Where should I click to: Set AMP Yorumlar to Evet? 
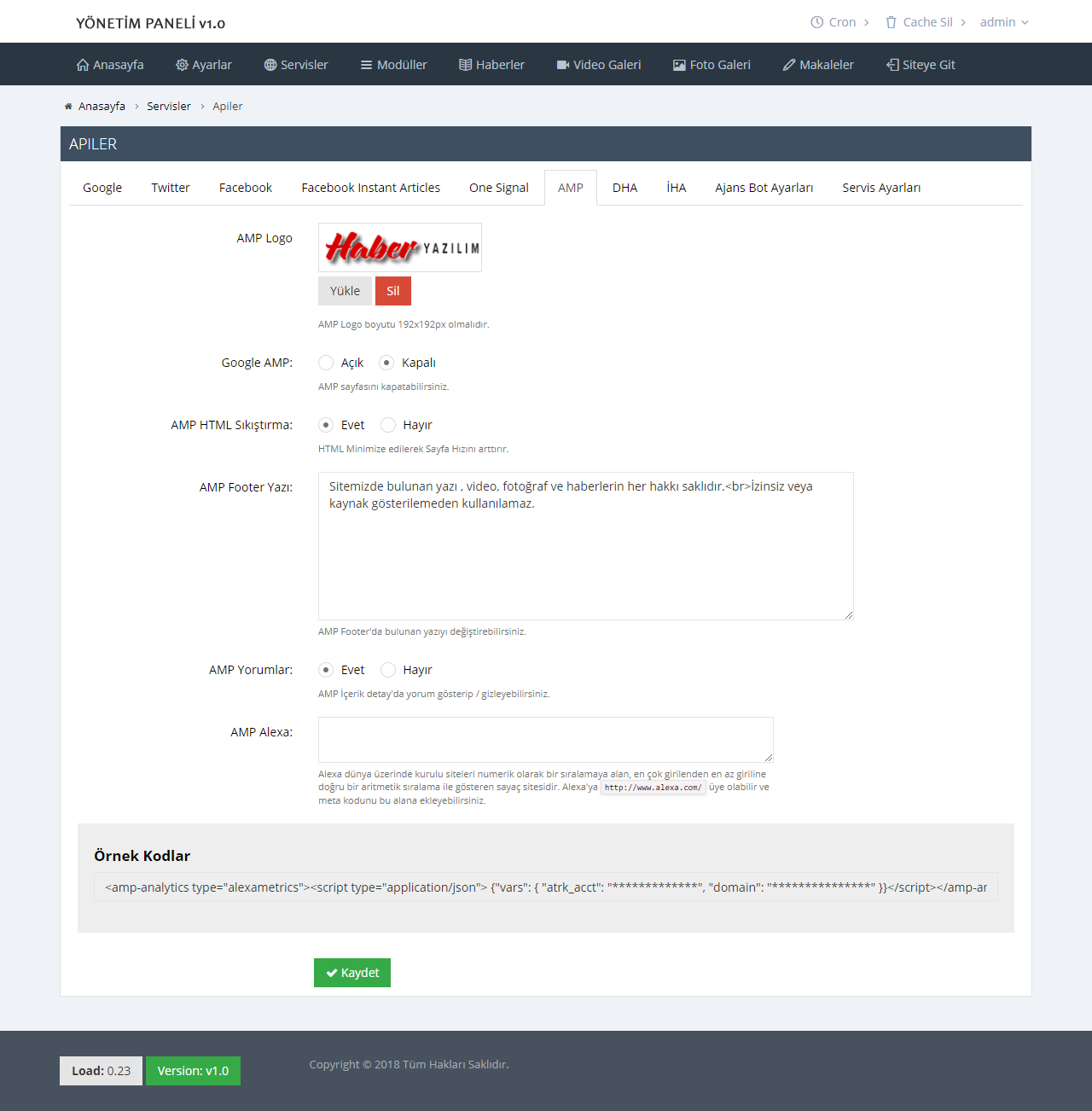point(326,670)
